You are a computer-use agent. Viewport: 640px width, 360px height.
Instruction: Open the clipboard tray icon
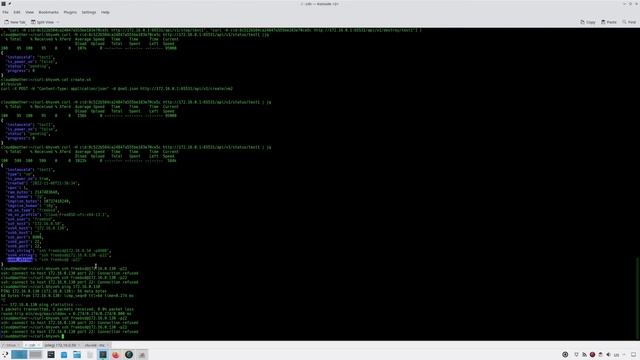(600, 355)
